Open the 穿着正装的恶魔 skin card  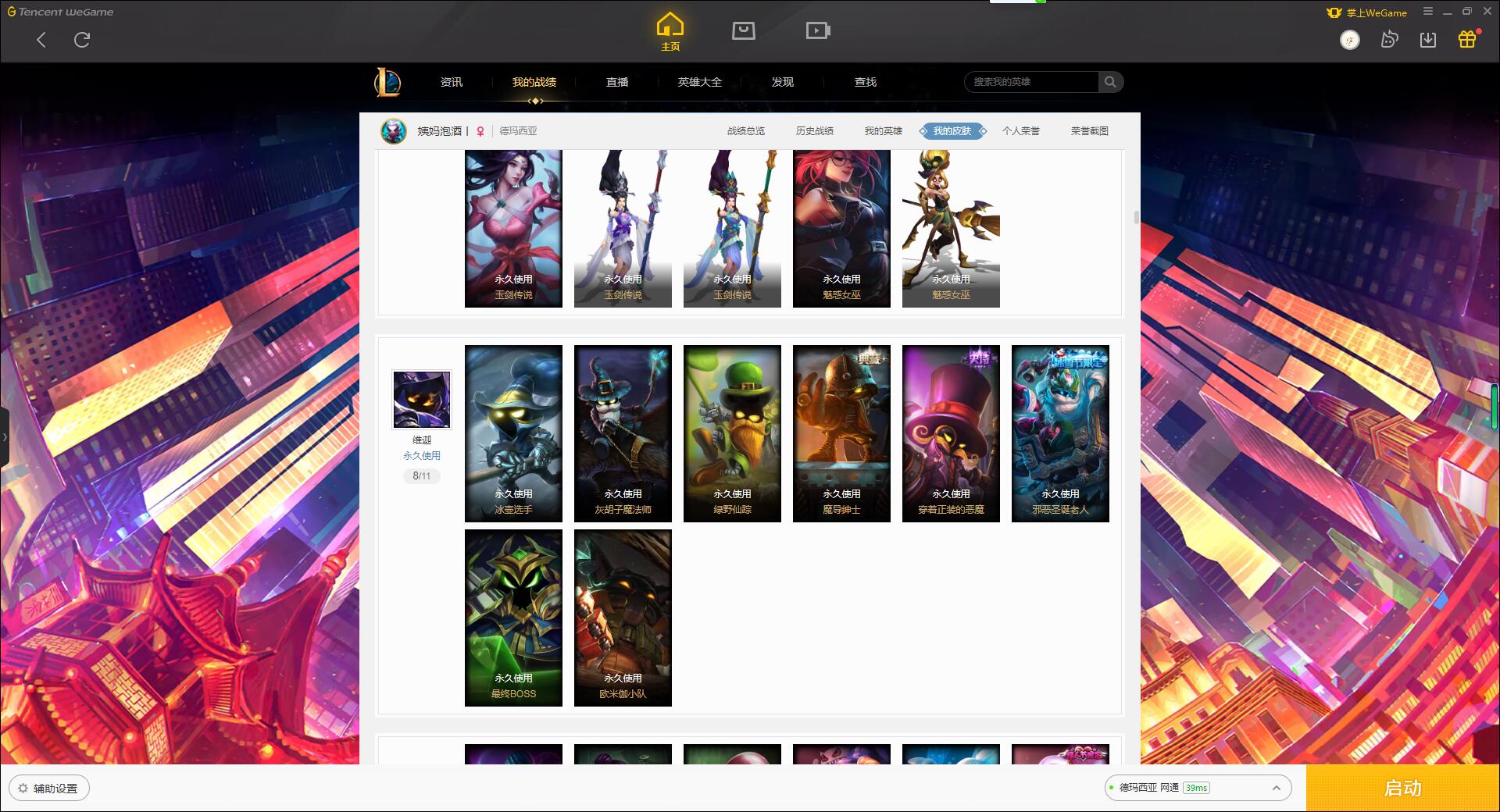click(951, 433)
